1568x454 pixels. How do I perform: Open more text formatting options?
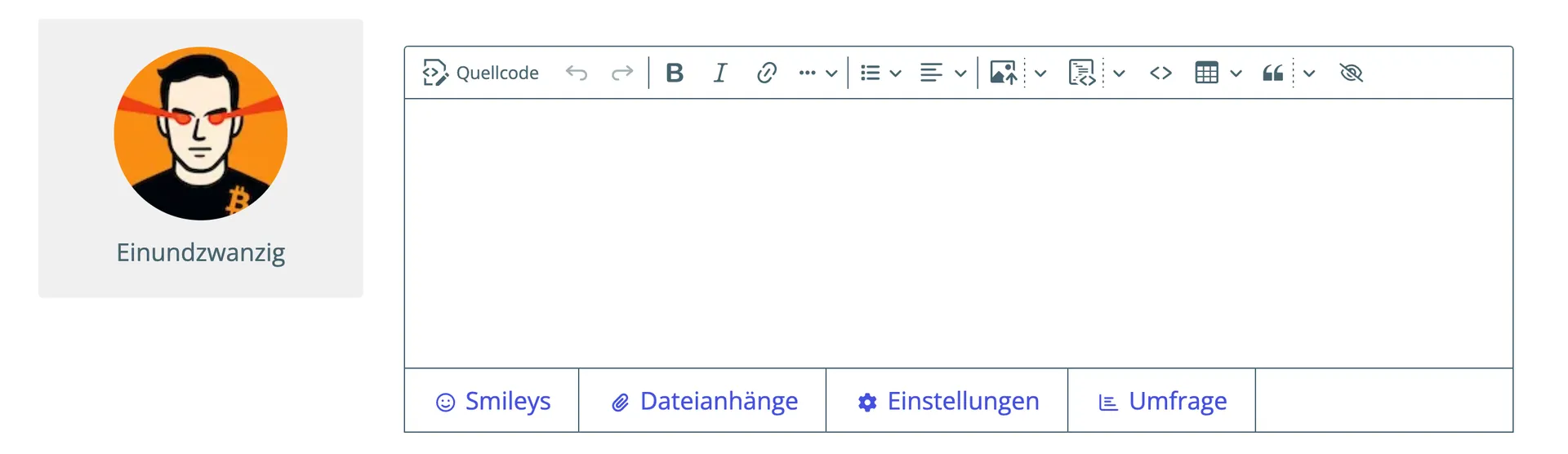click(x=817, y=73)
